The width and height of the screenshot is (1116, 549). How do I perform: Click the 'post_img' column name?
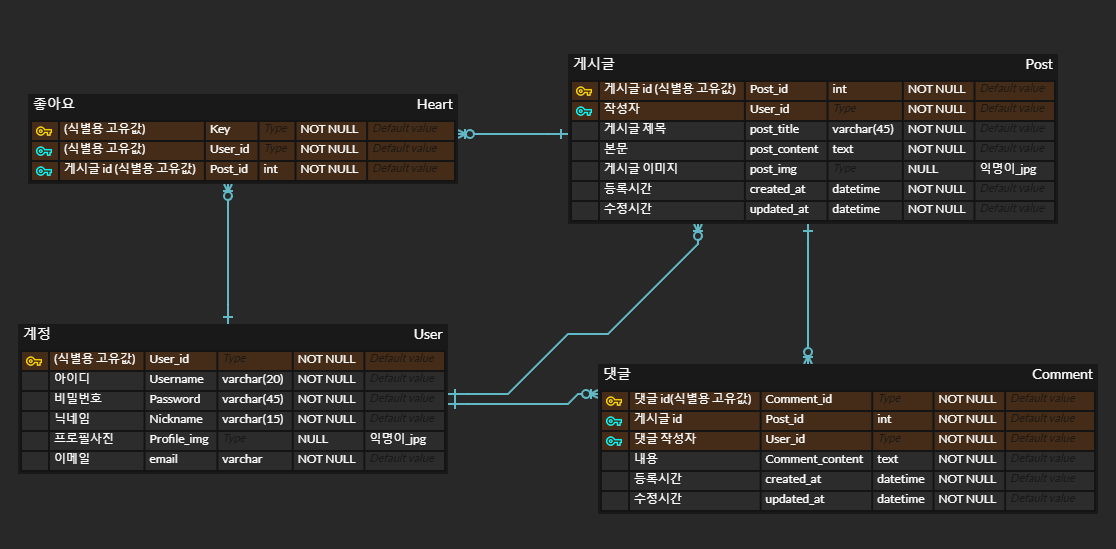pyautogui.click(x=773, y=169)
